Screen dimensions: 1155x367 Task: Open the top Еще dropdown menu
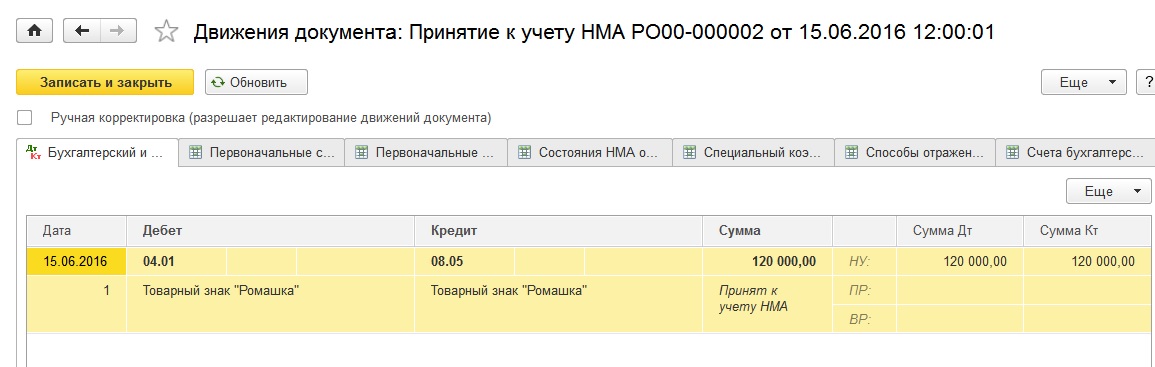coord(1084,82)
